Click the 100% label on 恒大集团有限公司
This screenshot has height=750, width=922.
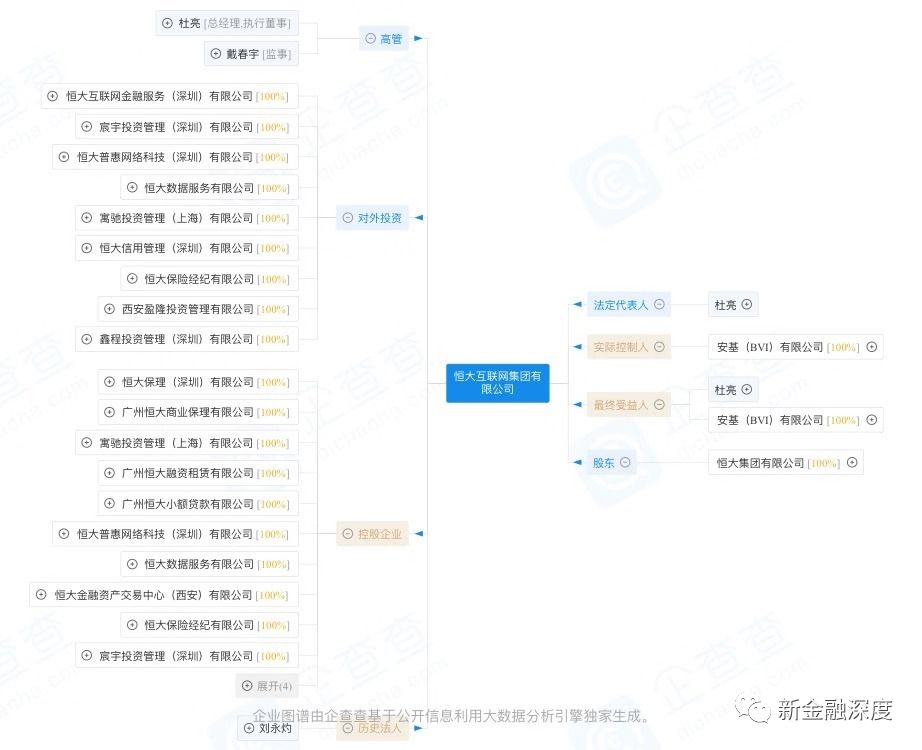click(x=824, y=464)
